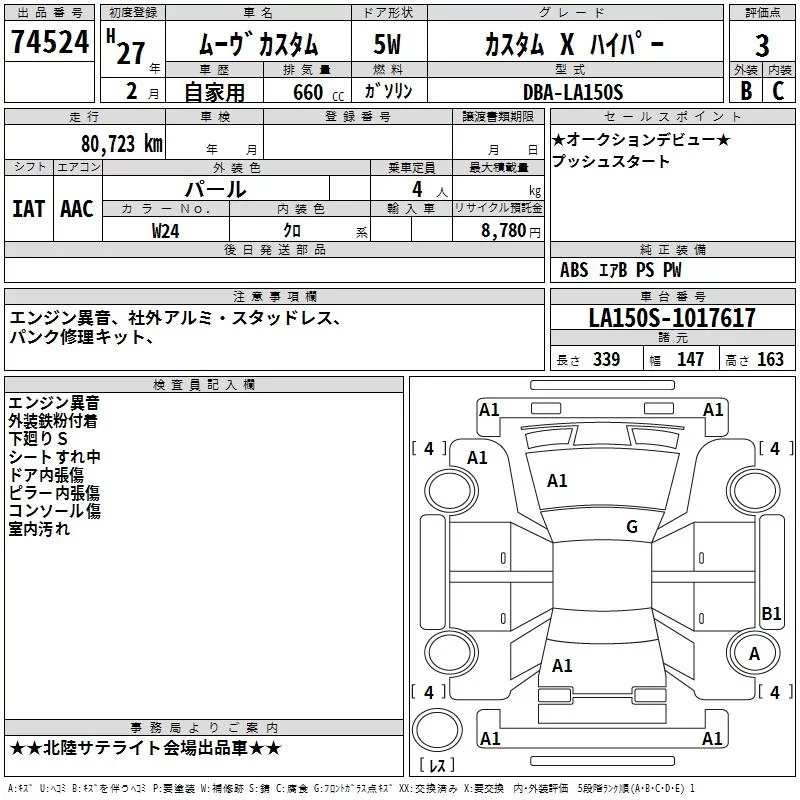Image resolution: width=800 pixels, height=800 pixels.
Task: Select the A1 mark on the rear hatch
Action: click(562, 665)
